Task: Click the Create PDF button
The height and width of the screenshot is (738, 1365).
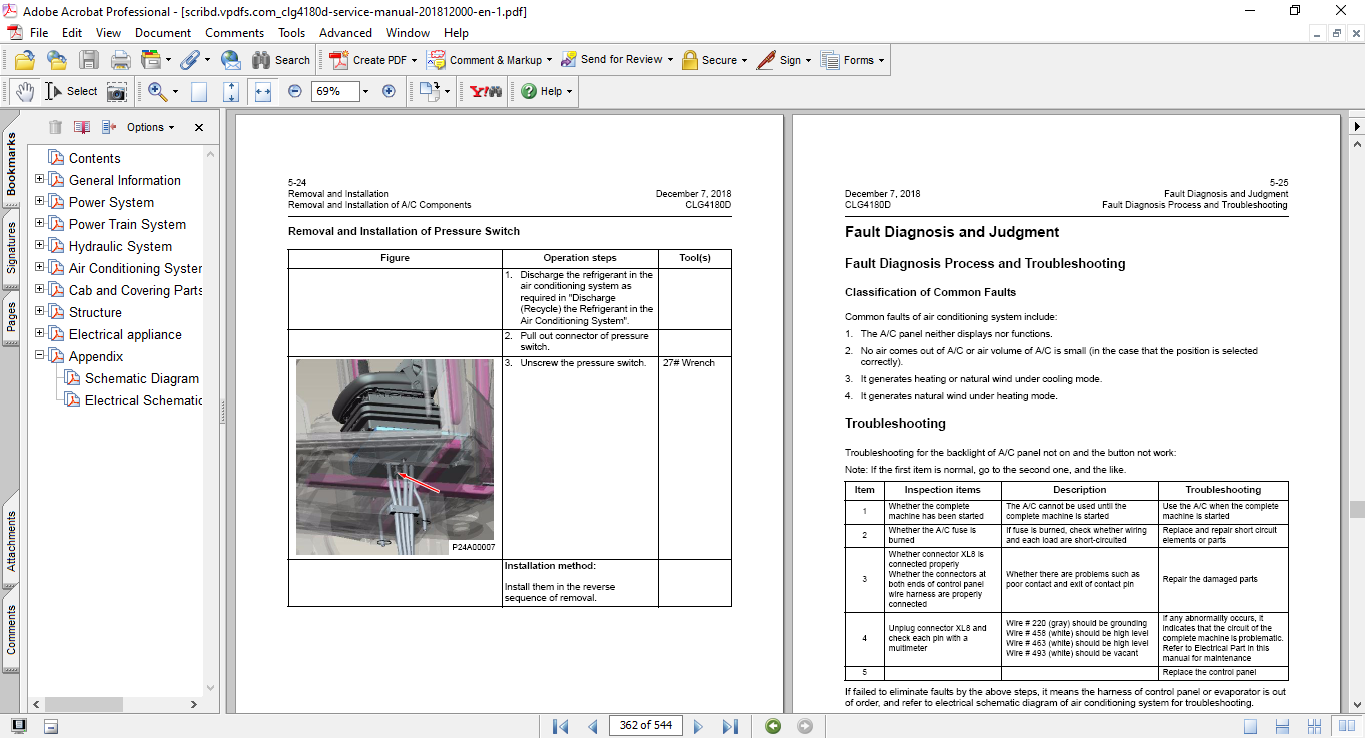Action: 369,60
